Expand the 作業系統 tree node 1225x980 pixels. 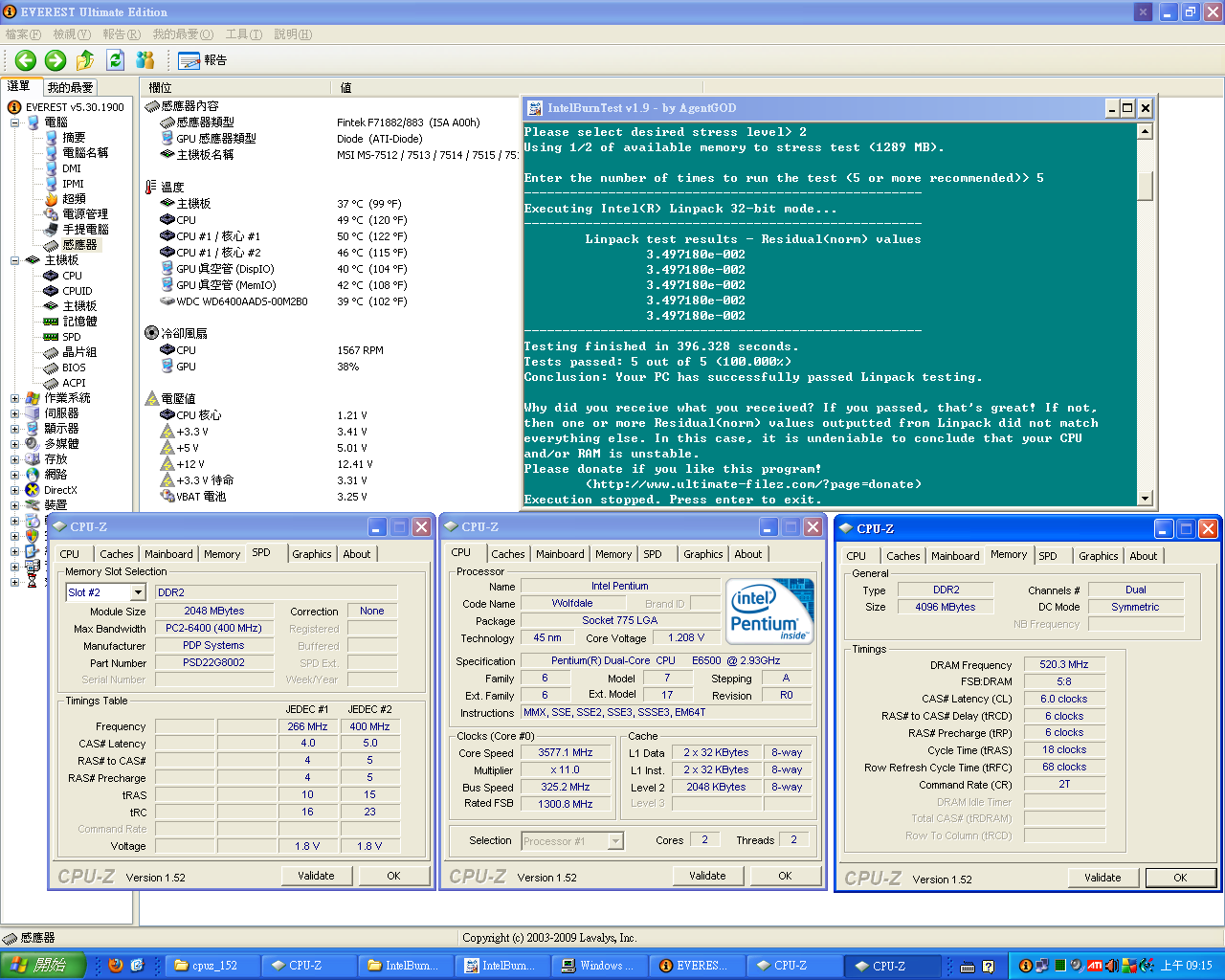click(14, 398)
